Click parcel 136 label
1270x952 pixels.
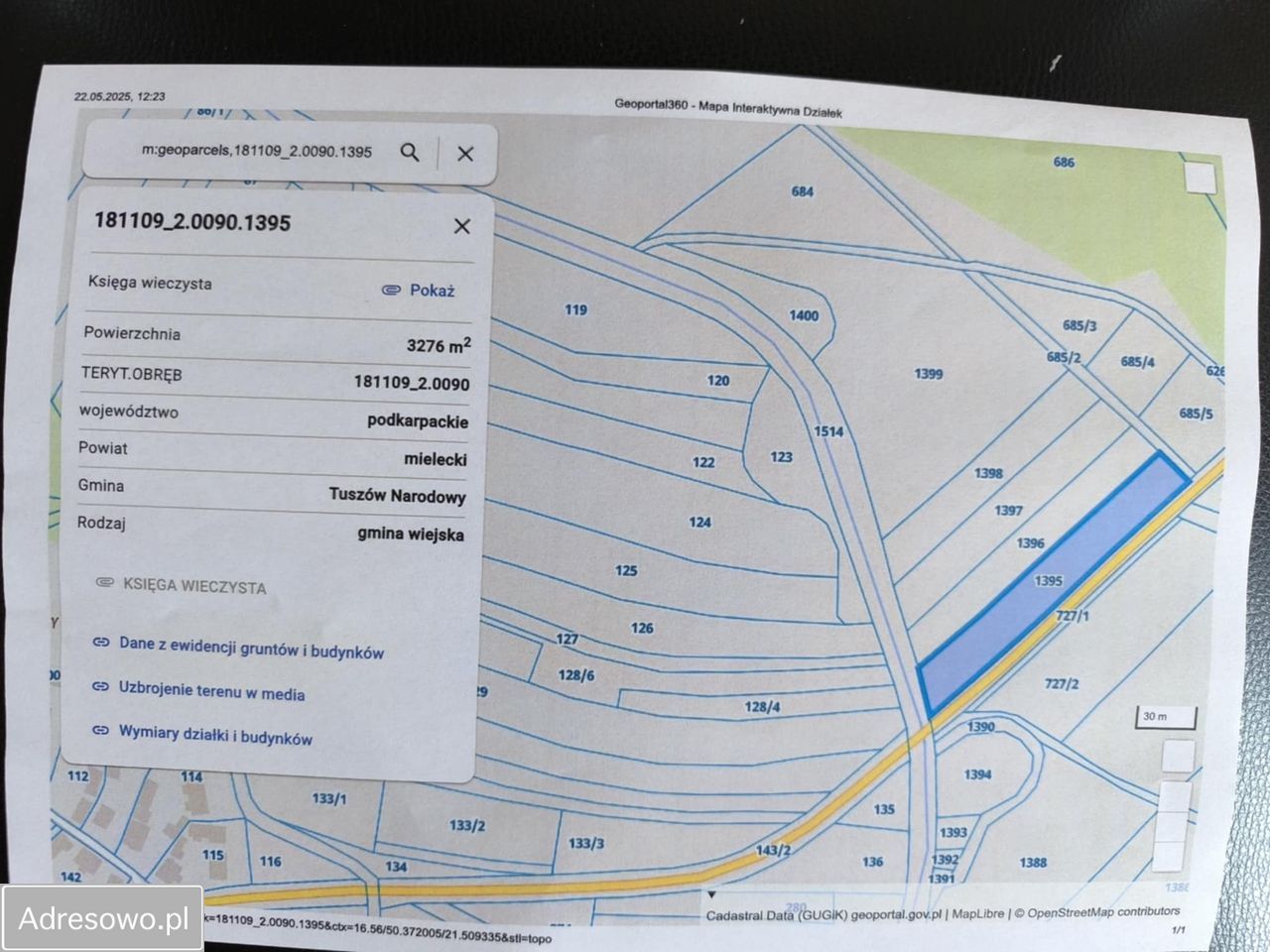pyautogui.click(x=873, y=862)
